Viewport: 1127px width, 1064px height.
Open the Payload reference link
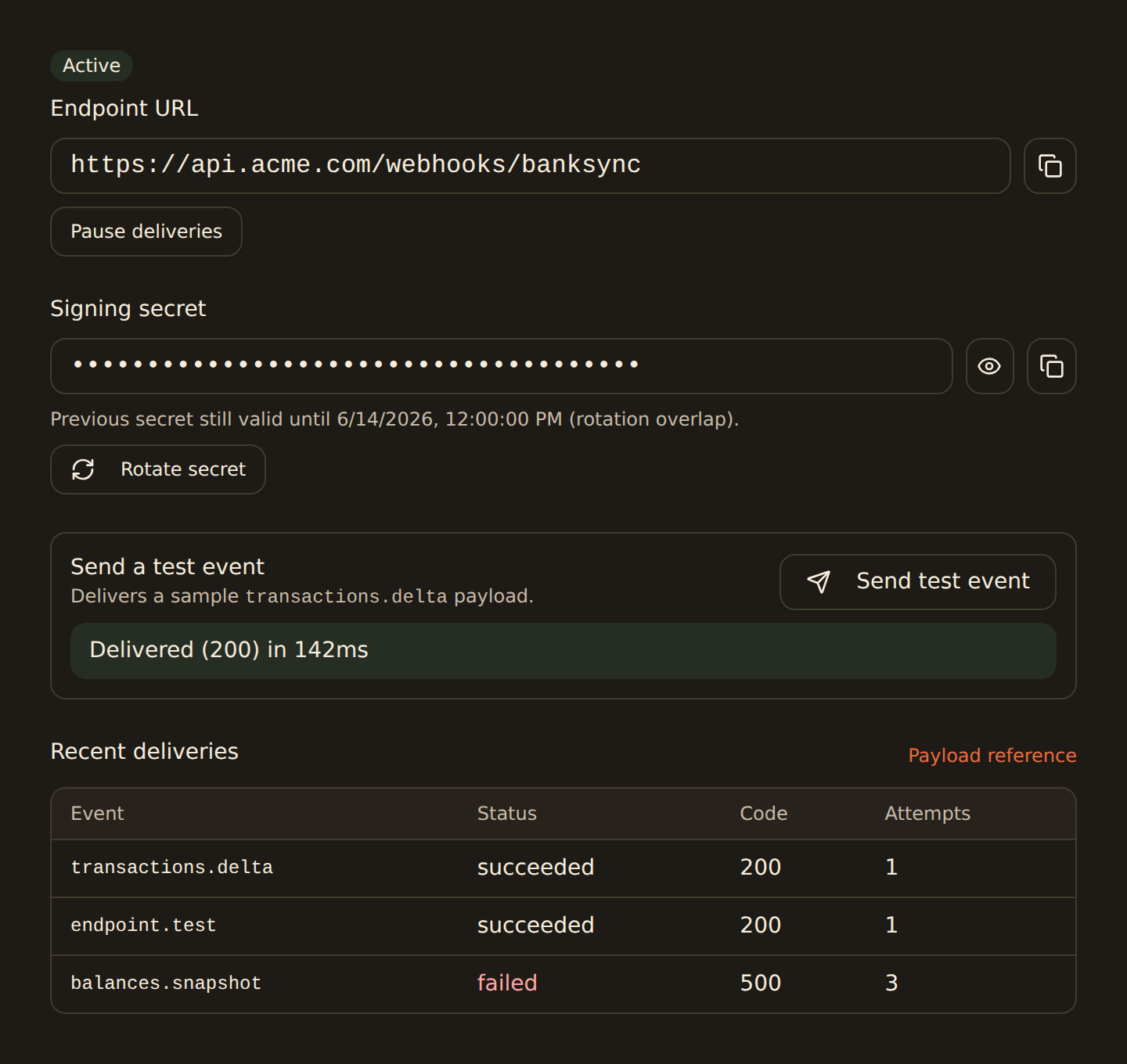click(x=992, y=756)
